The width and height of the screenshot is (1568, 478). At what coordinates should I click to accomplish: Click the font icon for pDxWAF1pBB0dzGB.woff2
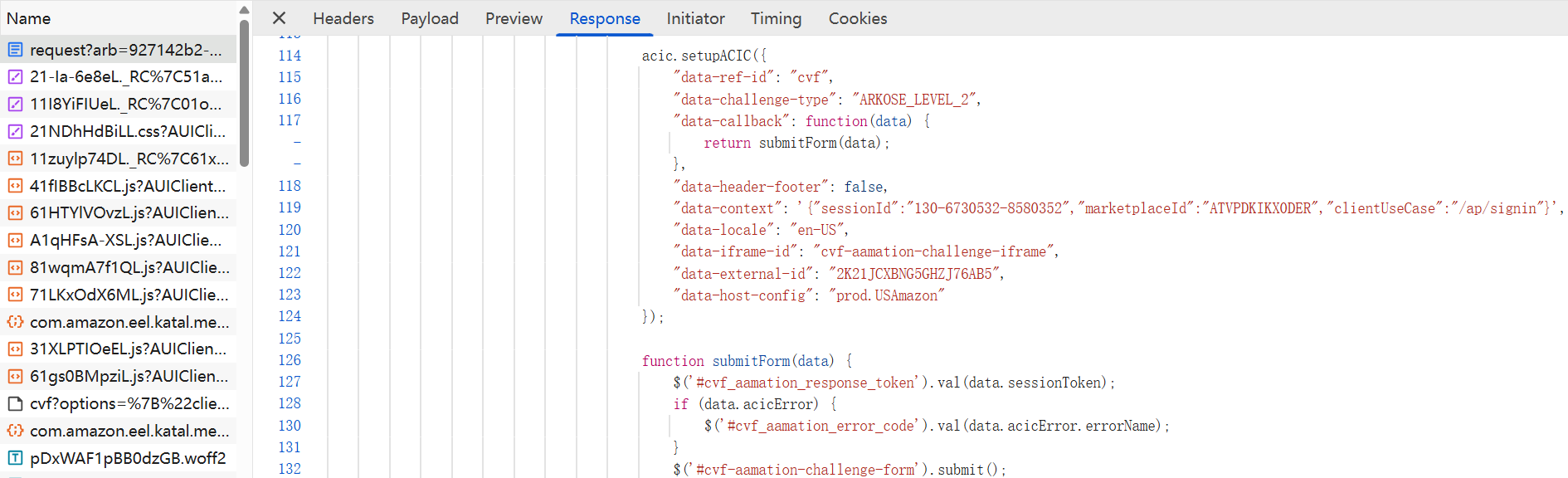(15, 458)
